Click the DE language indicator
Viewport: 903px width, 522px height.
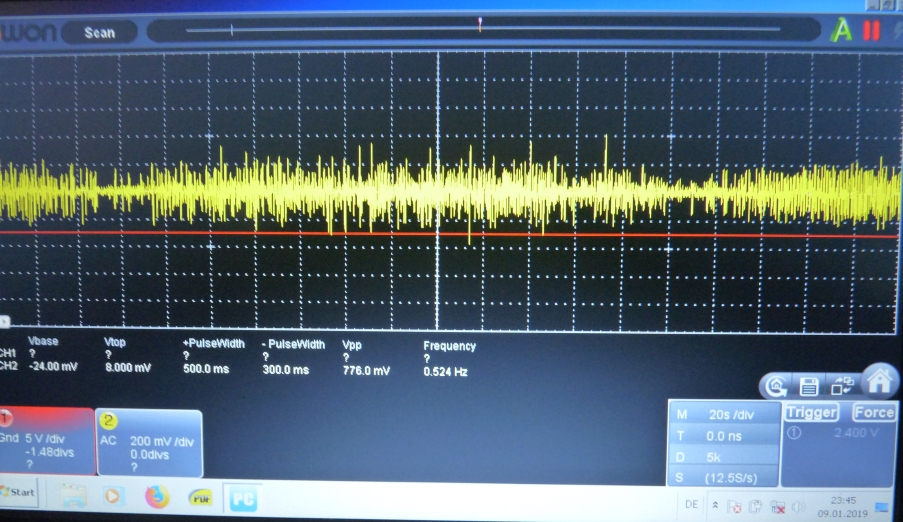tap(692, 505)
